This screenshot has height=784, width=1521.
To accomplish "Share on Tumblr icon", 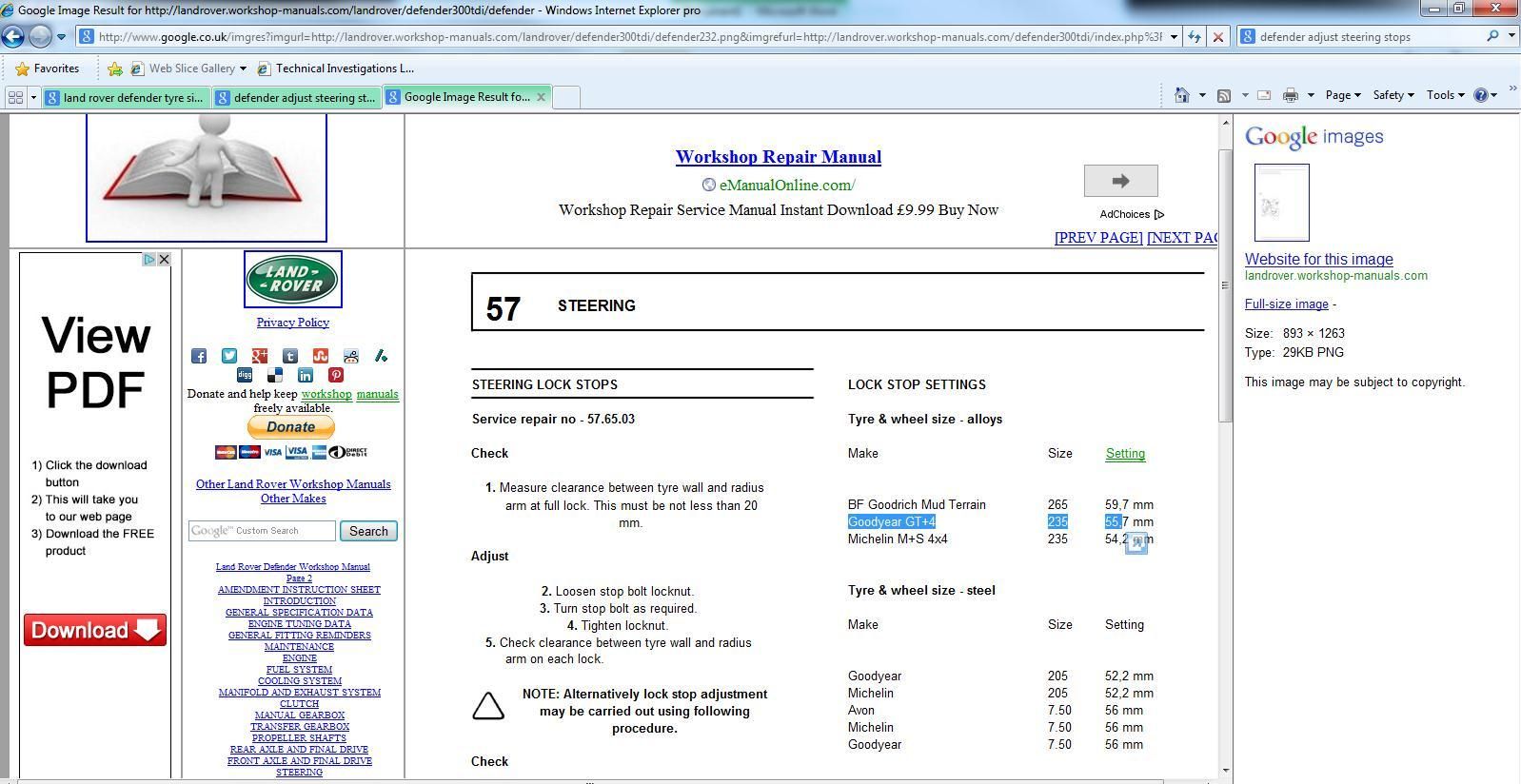I will click(x=290, y=356).
